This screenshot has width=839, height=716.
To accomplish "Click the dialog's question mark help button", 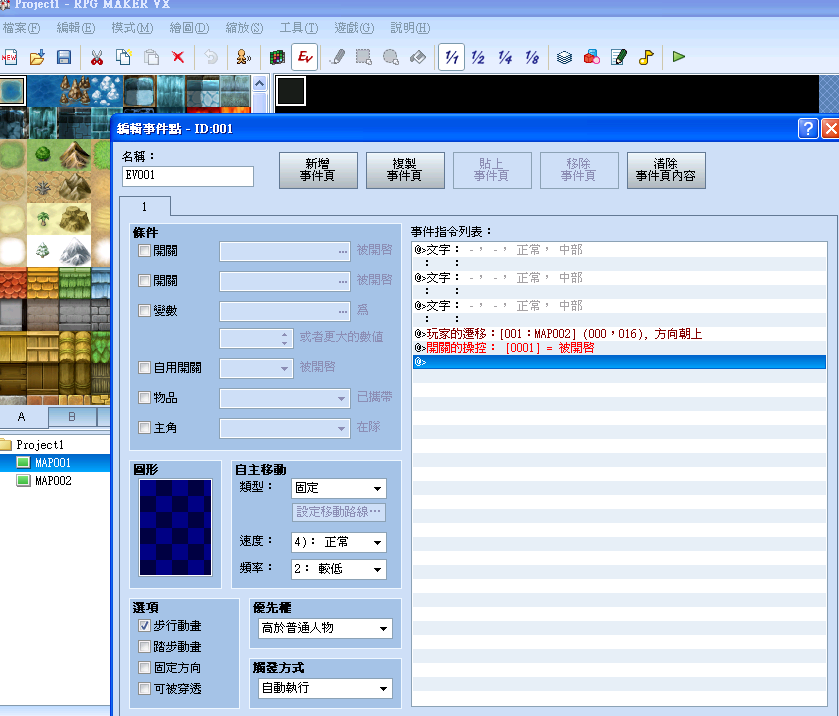I will point(808,128).
